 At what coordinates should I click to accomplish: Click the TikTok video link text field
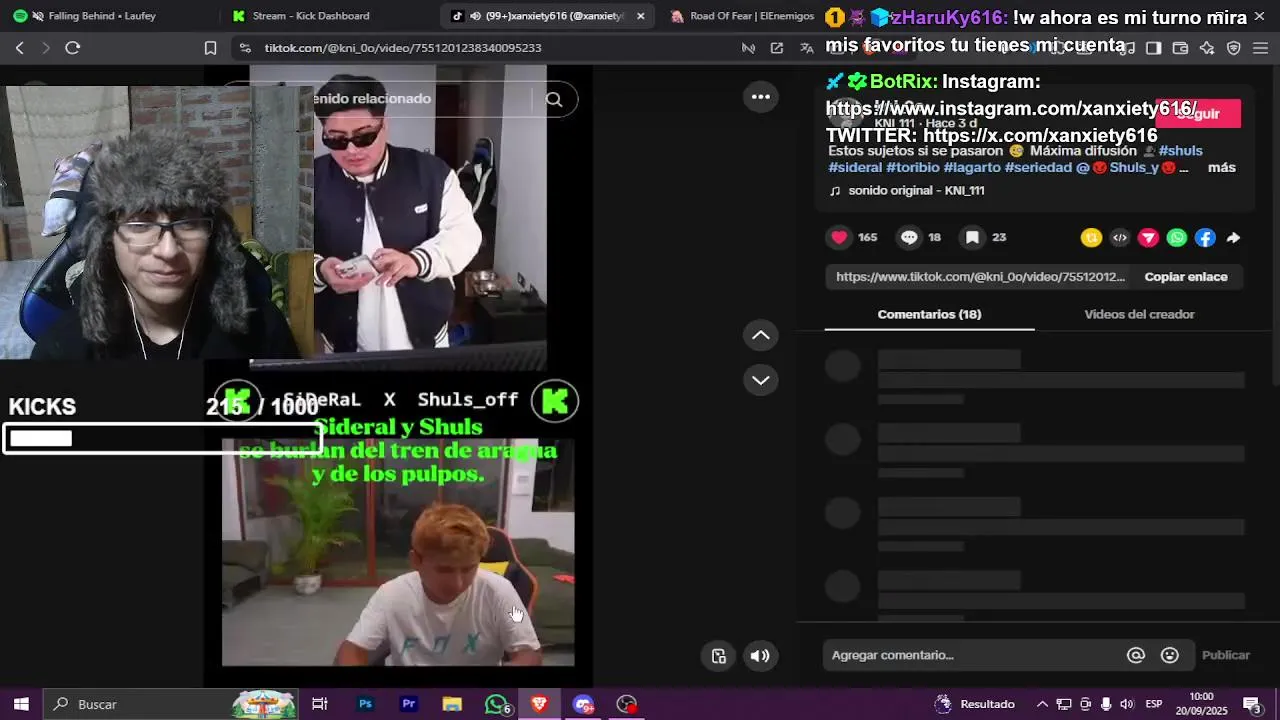980,277
